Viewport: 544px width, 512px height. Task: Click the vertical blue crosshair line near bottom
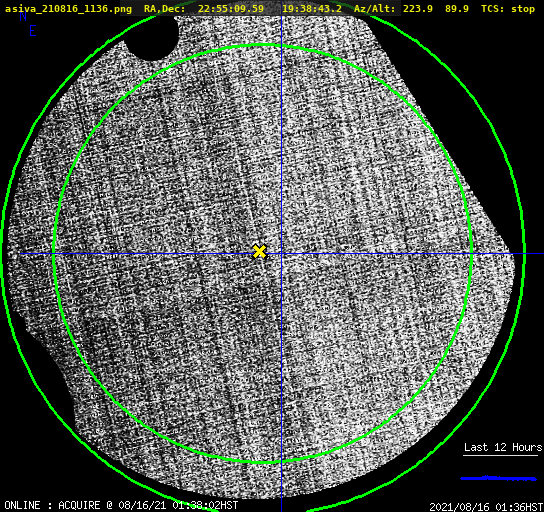coord(281,486)
